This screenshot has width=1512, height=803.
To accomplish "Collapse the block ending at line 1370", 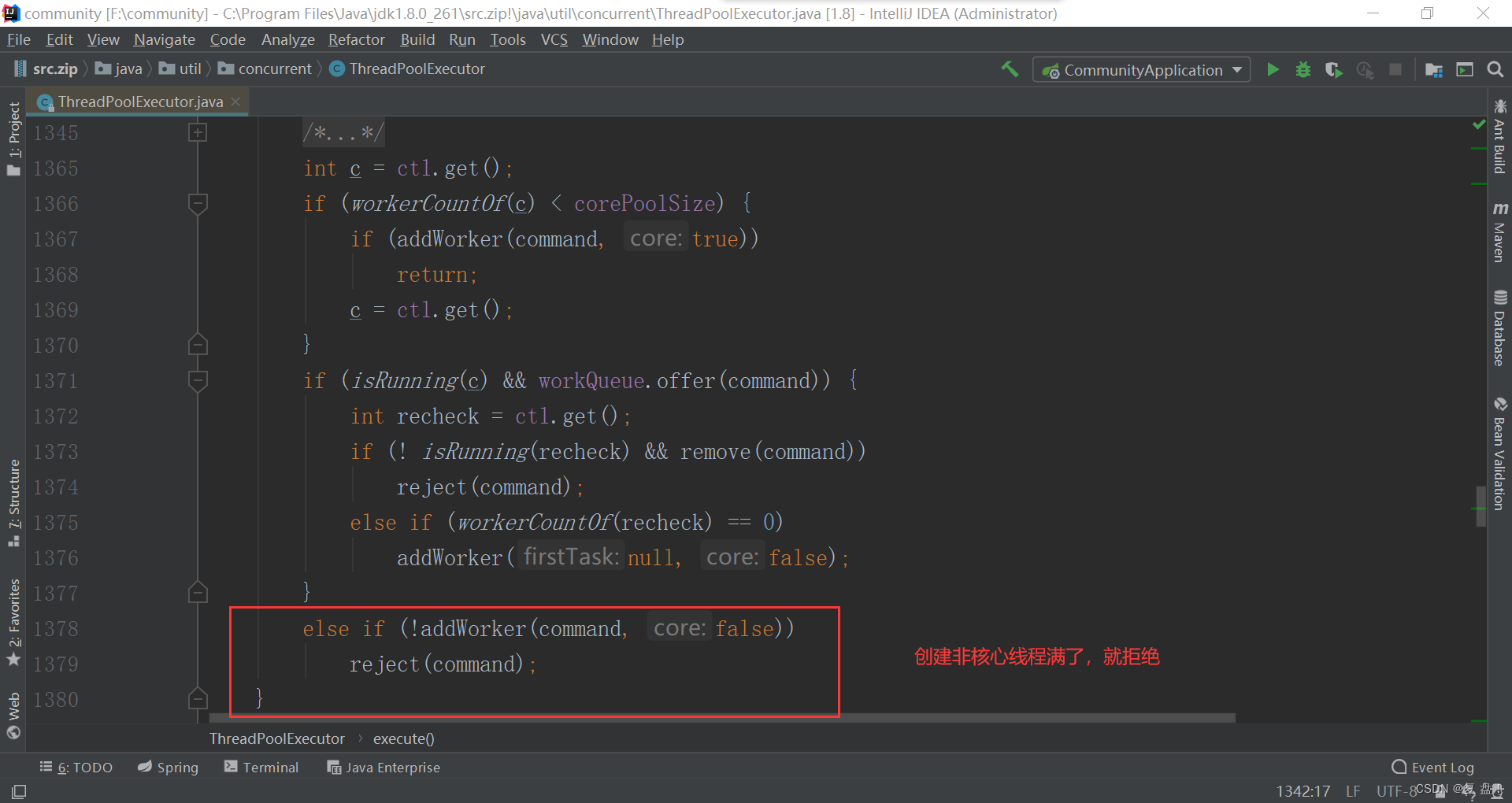I will click(198, 345).
